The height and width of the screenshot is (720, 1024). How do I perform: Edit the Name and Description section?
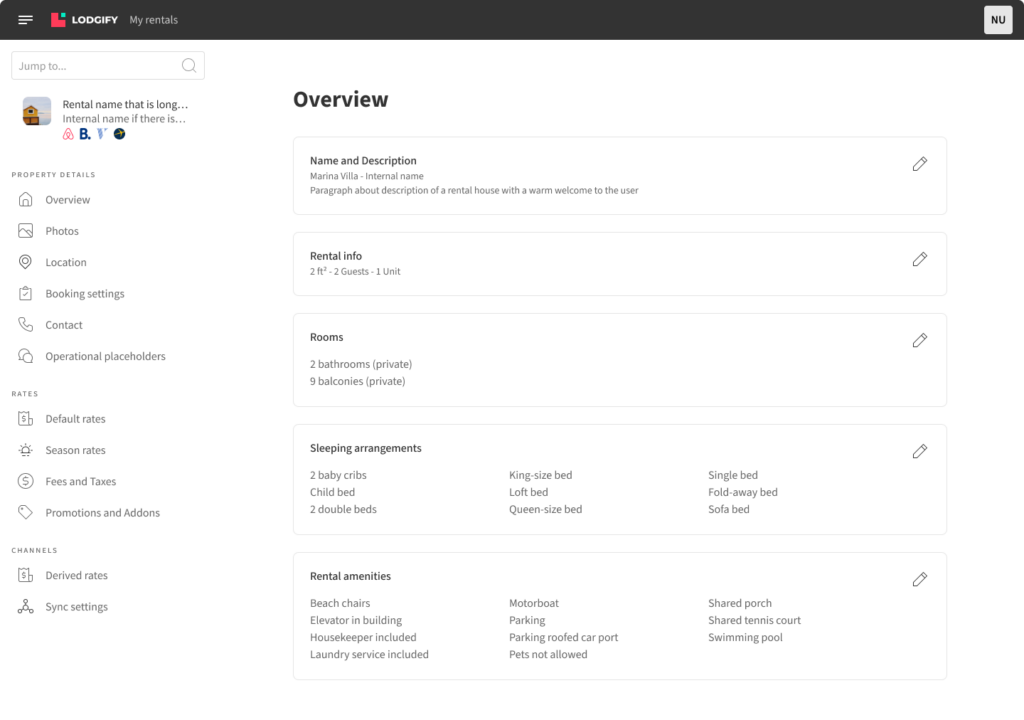(920, 164)
